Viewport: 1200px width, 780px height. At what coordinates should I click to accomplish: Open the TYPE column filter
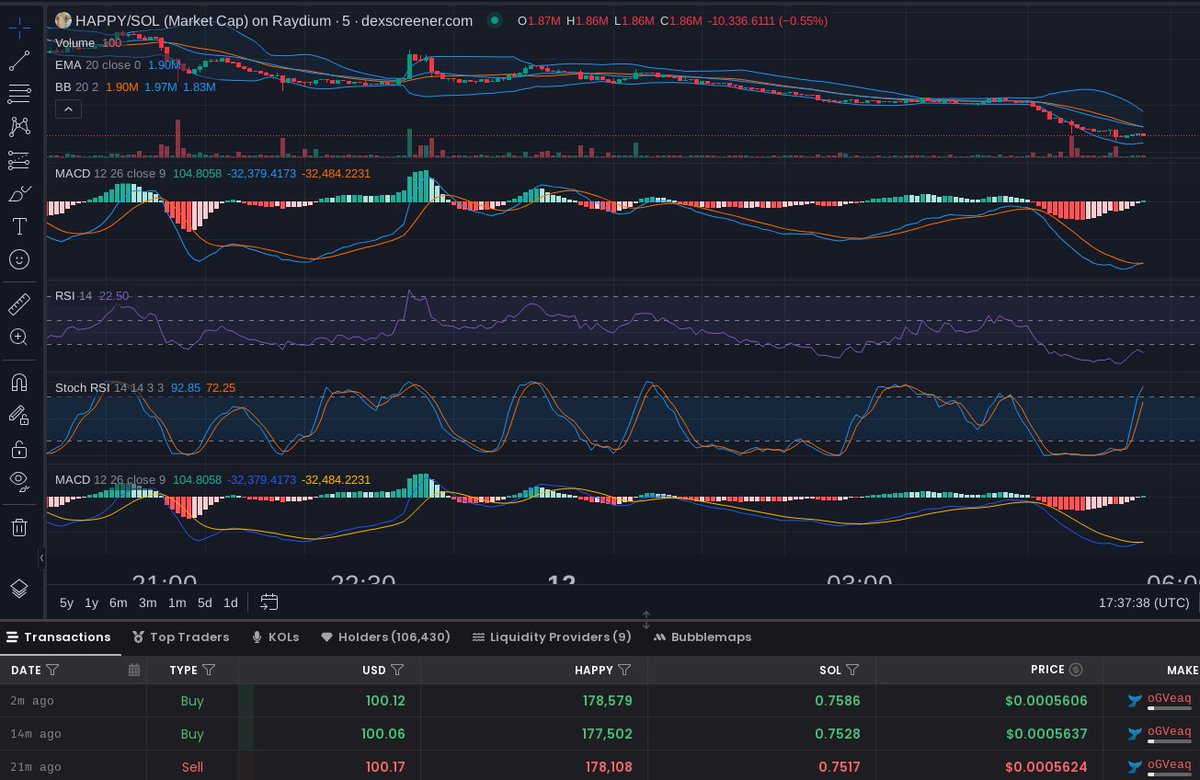209,670
